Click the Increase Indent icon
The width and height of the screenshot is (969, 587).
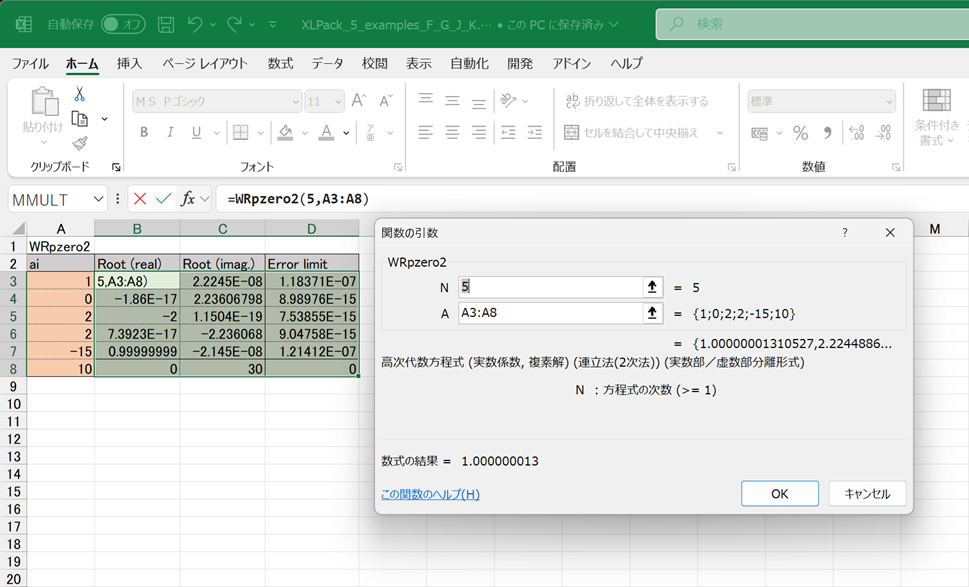(535, 132)
